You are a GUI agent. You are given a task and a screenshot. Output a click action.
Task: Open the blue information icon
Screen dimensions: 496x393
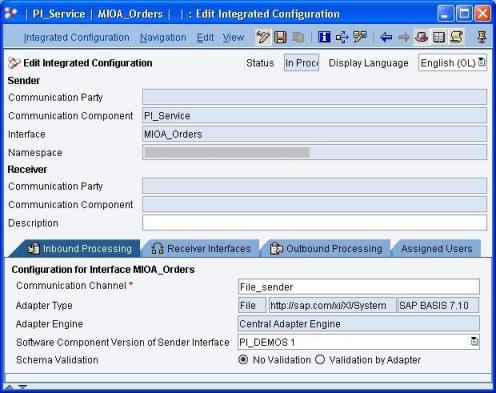tap(324, 37)
